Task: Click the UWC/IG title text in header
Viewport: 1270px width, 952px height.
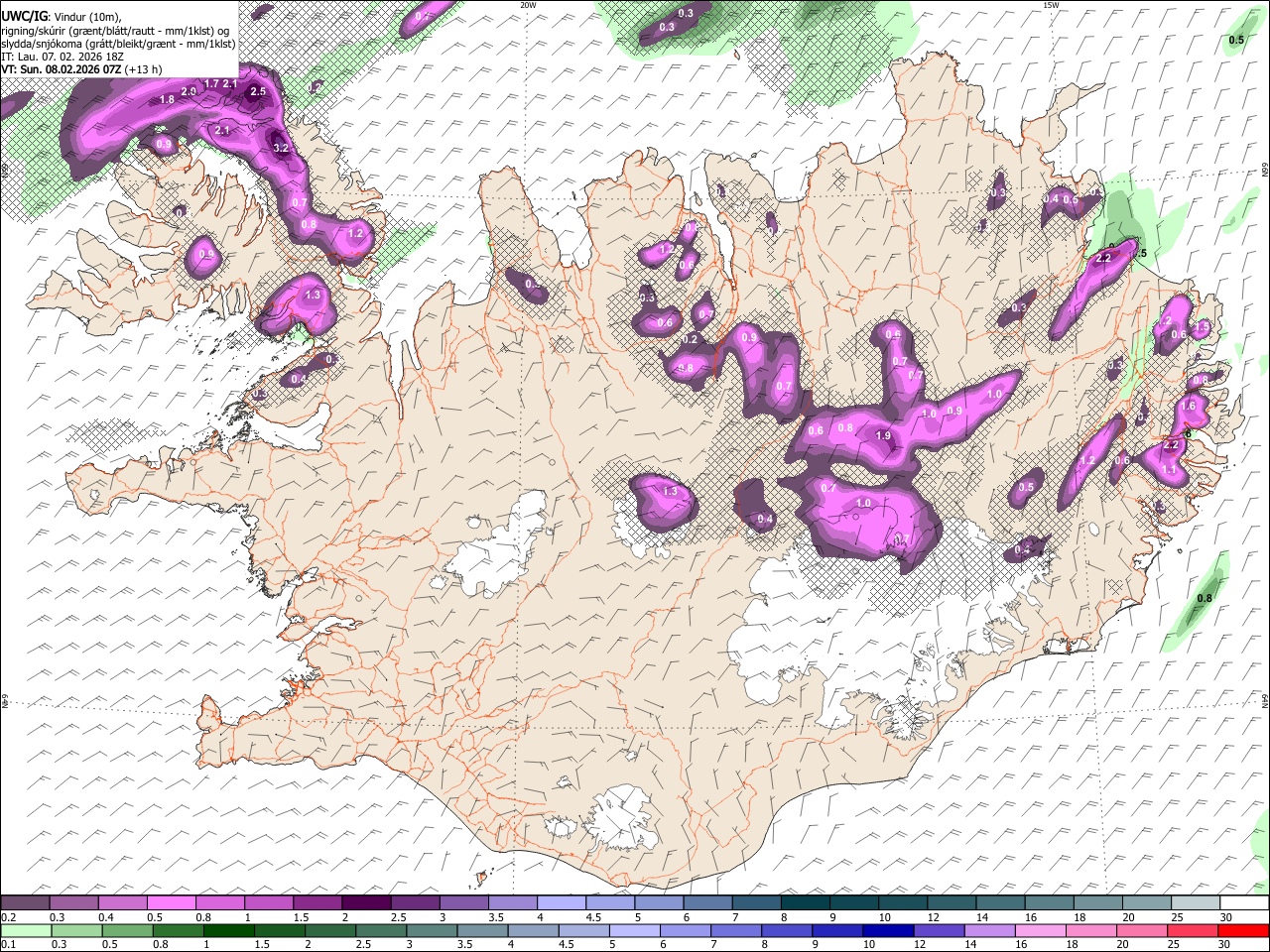Action: [24, 16]
